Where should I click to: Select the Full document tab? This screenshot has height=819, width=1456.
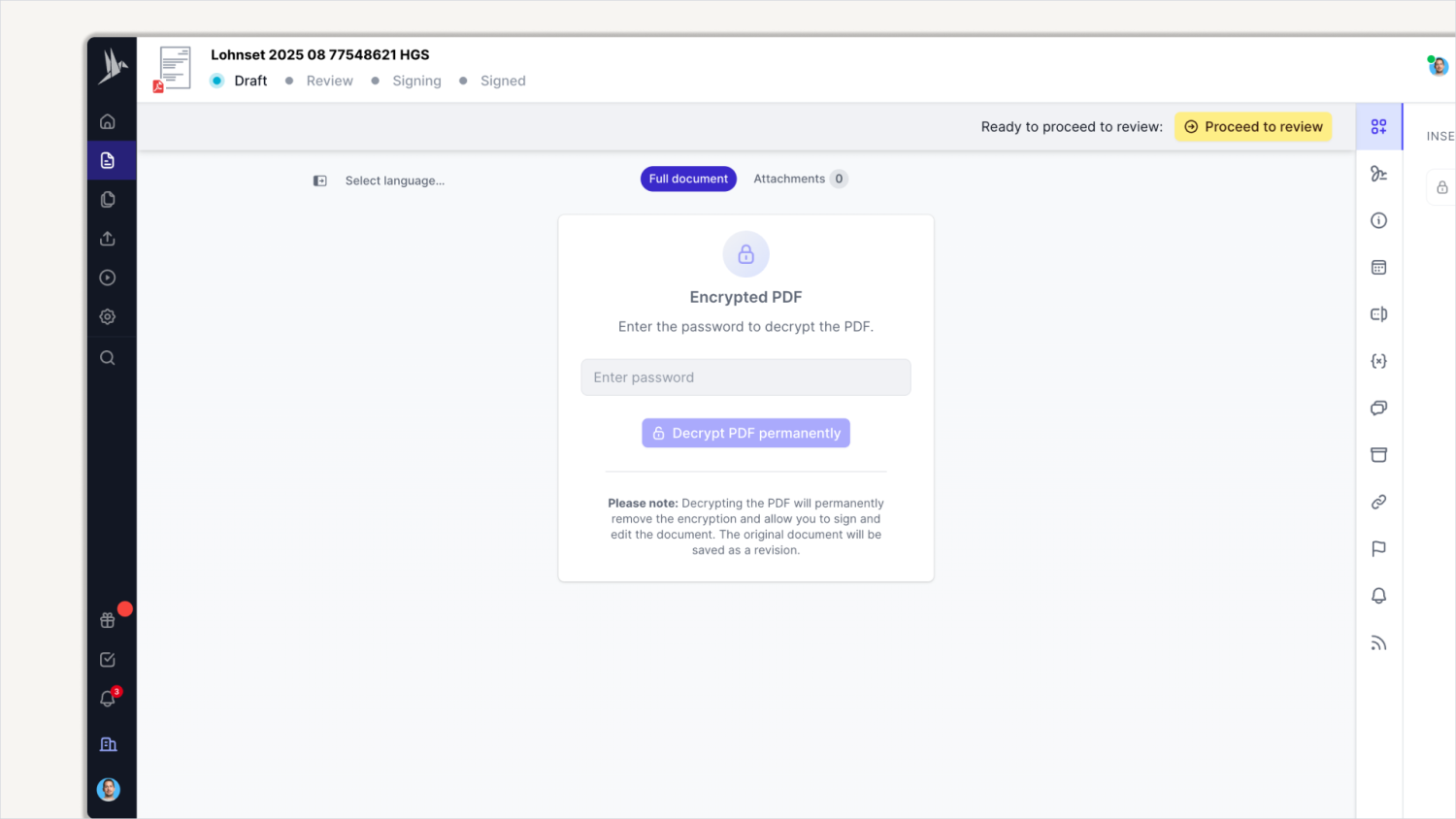pyautogui.click(x=688, y=179)
